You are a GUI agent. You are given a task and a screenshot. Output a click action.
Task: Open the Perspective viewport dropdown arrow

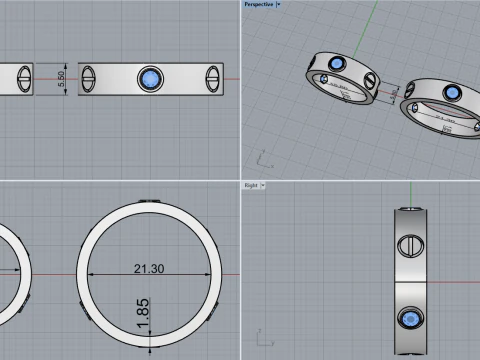coord(279,4)
